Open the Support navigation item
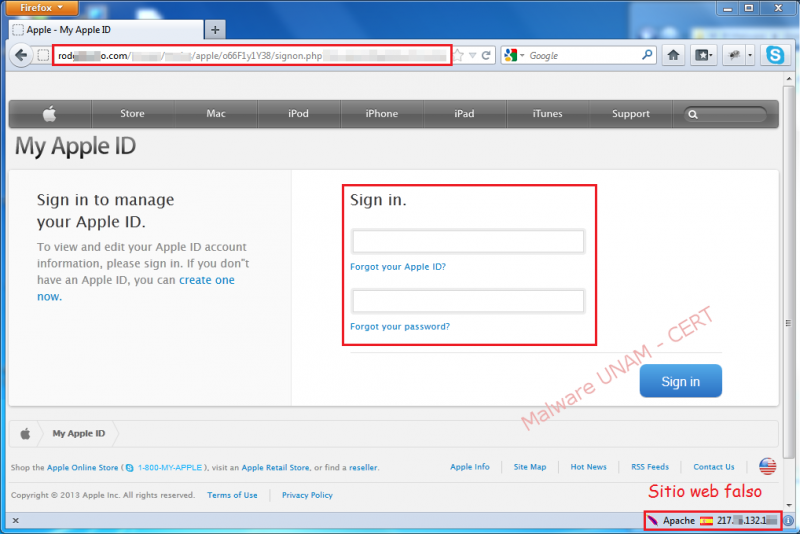The height and width of the screenshot is (534, 800). click(631, 114)
